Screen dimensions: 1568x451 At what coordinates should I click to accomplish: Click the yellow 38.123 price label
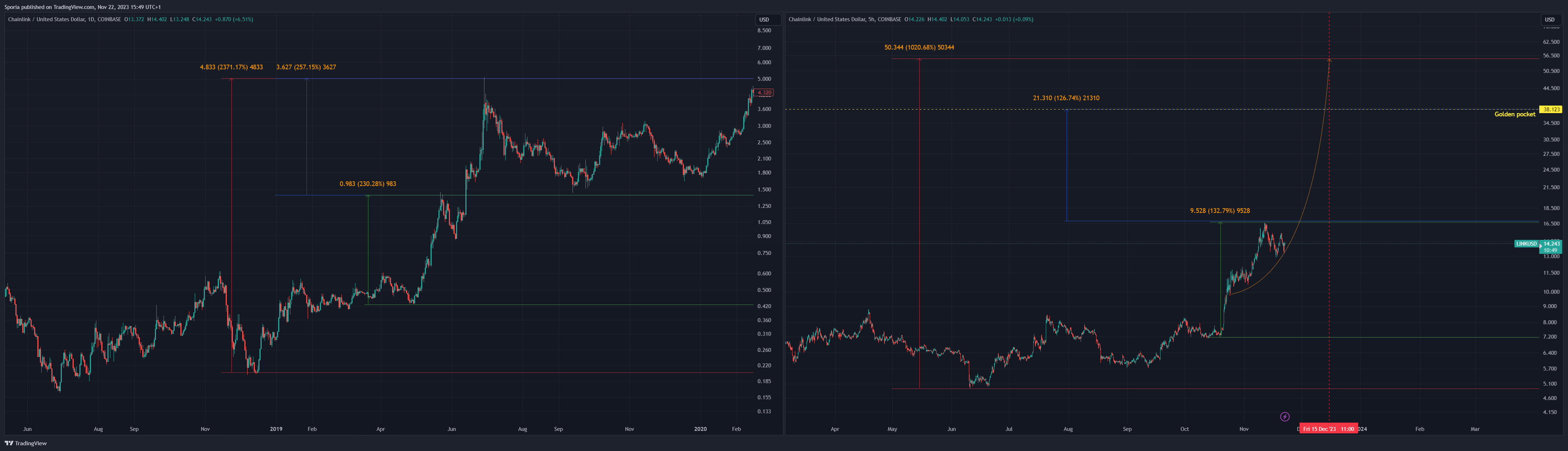(1551, 110)
